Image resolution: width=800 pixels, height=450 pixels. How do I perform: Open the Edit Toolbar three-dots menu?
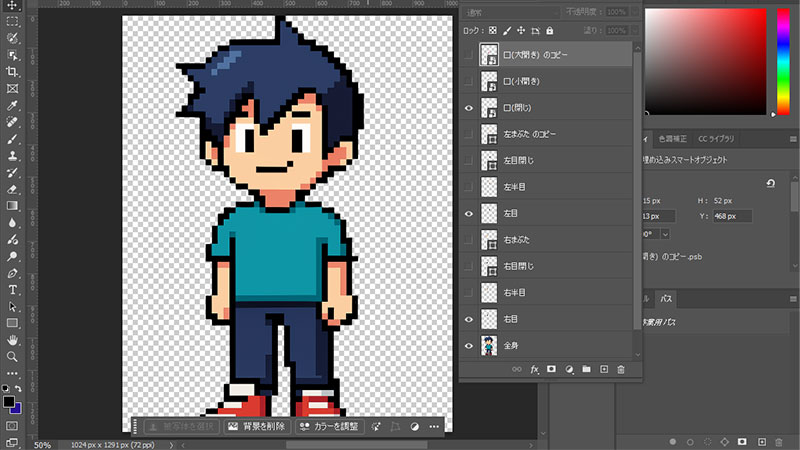12,373
